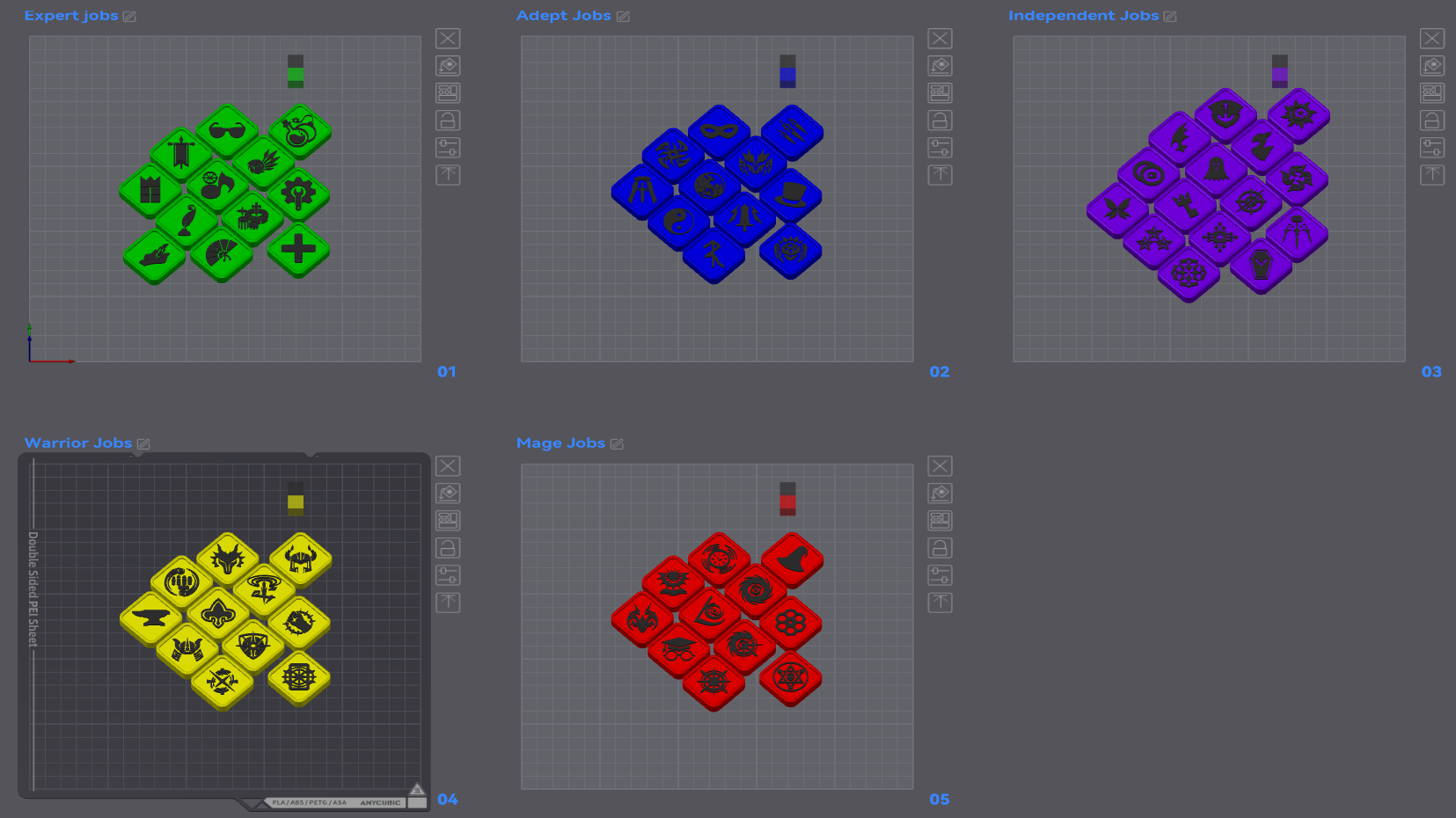The height and width of the screenshot is (818, 1456).
Task: Edit the Warrior Jobs plate name
Action: [143, 444]
